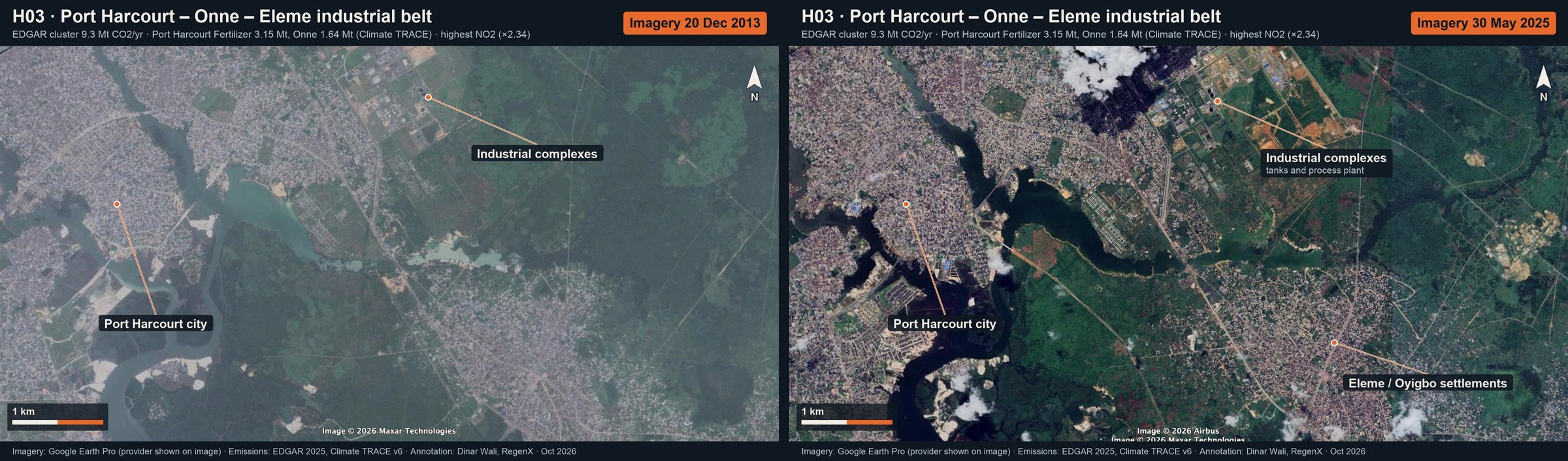Click Port Harcourt city marker dot, 2013 panel
This screenshot has height=461, width=1568.
[x=117, y=204]
